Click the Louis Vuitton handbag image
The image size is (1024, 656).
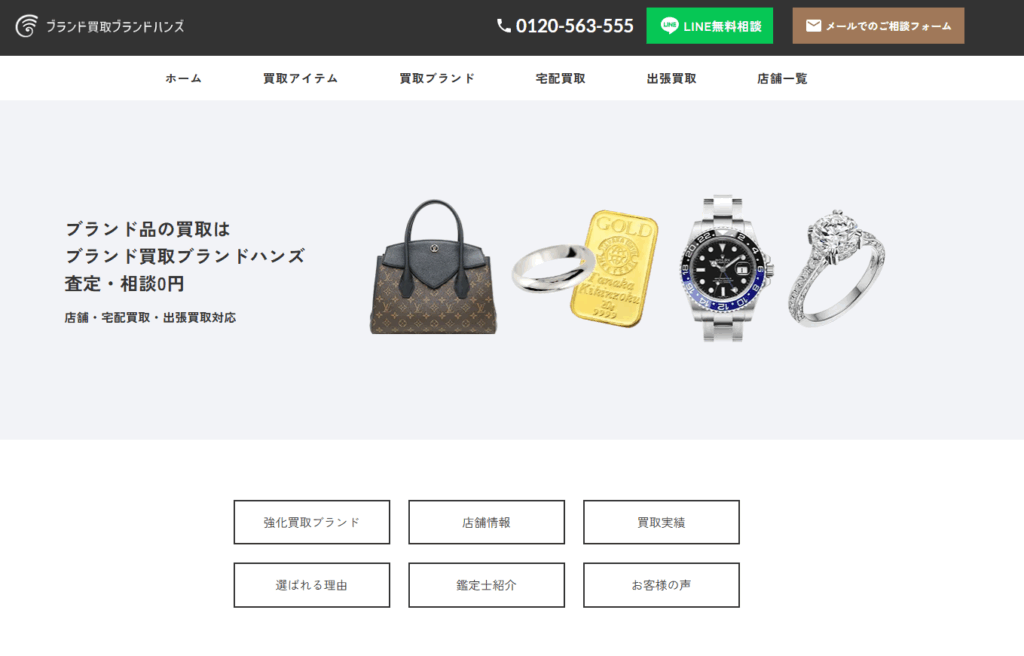pos(434,267)
